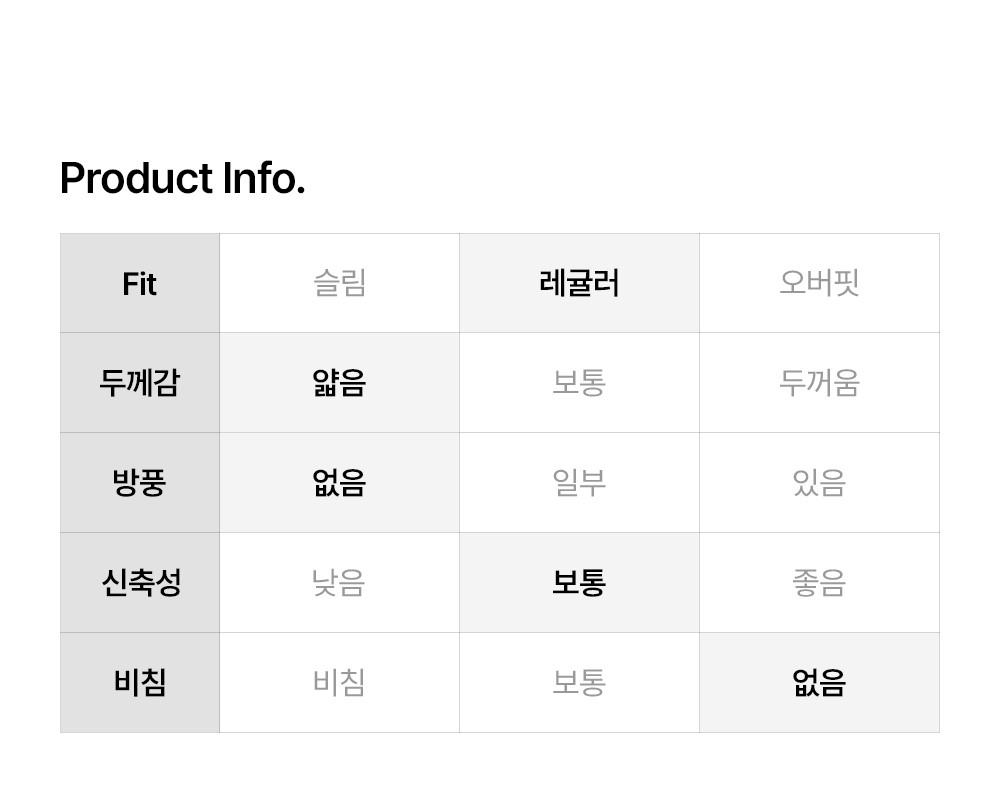The image size is (1000, 802).
Task: Choose 보통 in the 비침 row
Action: (x=579, y=683)
